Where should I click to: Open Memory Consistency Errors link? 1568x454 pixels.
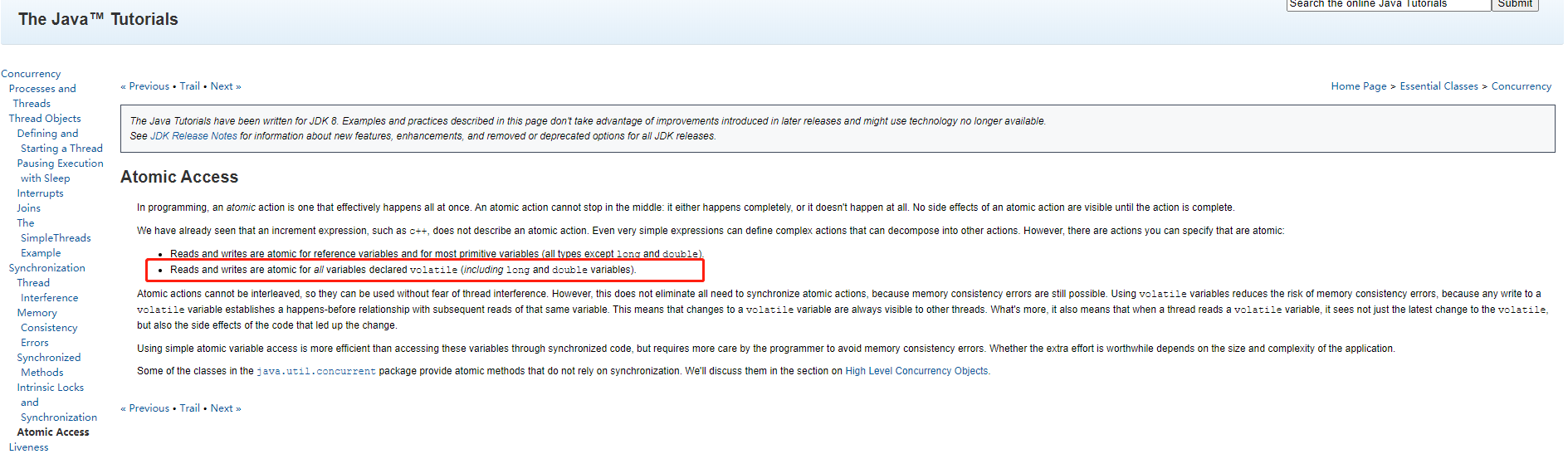coord(47,328)
